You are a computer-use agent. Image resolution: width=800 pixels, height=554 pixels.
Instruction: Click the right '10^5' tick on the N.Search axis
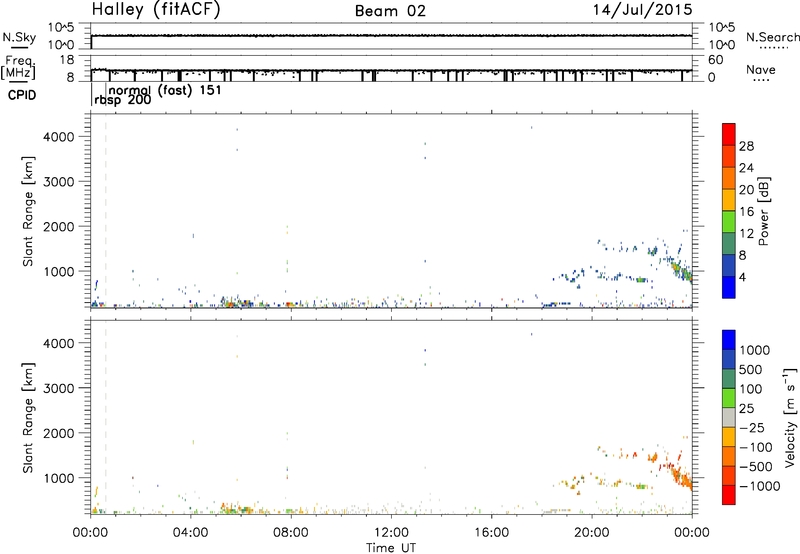(721, 28)
